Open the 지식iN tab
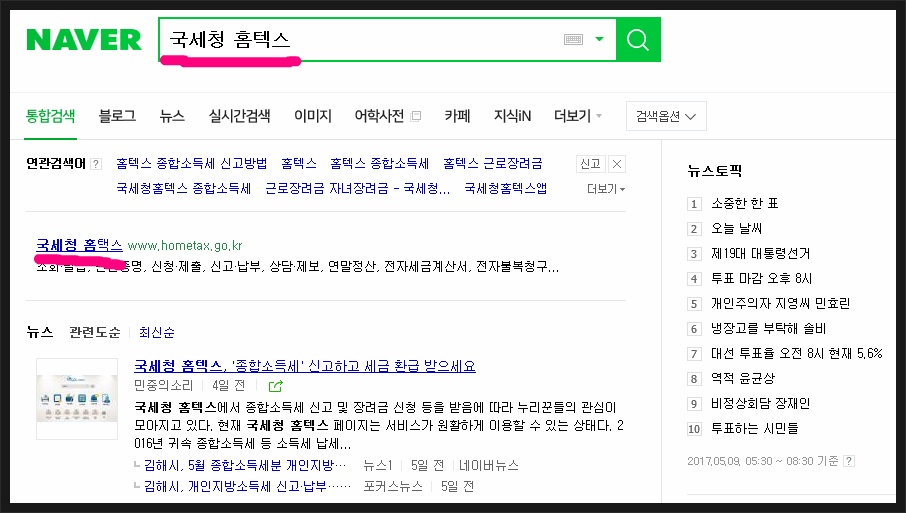Screen dimensions: 906x513 [x=514, y=116]
